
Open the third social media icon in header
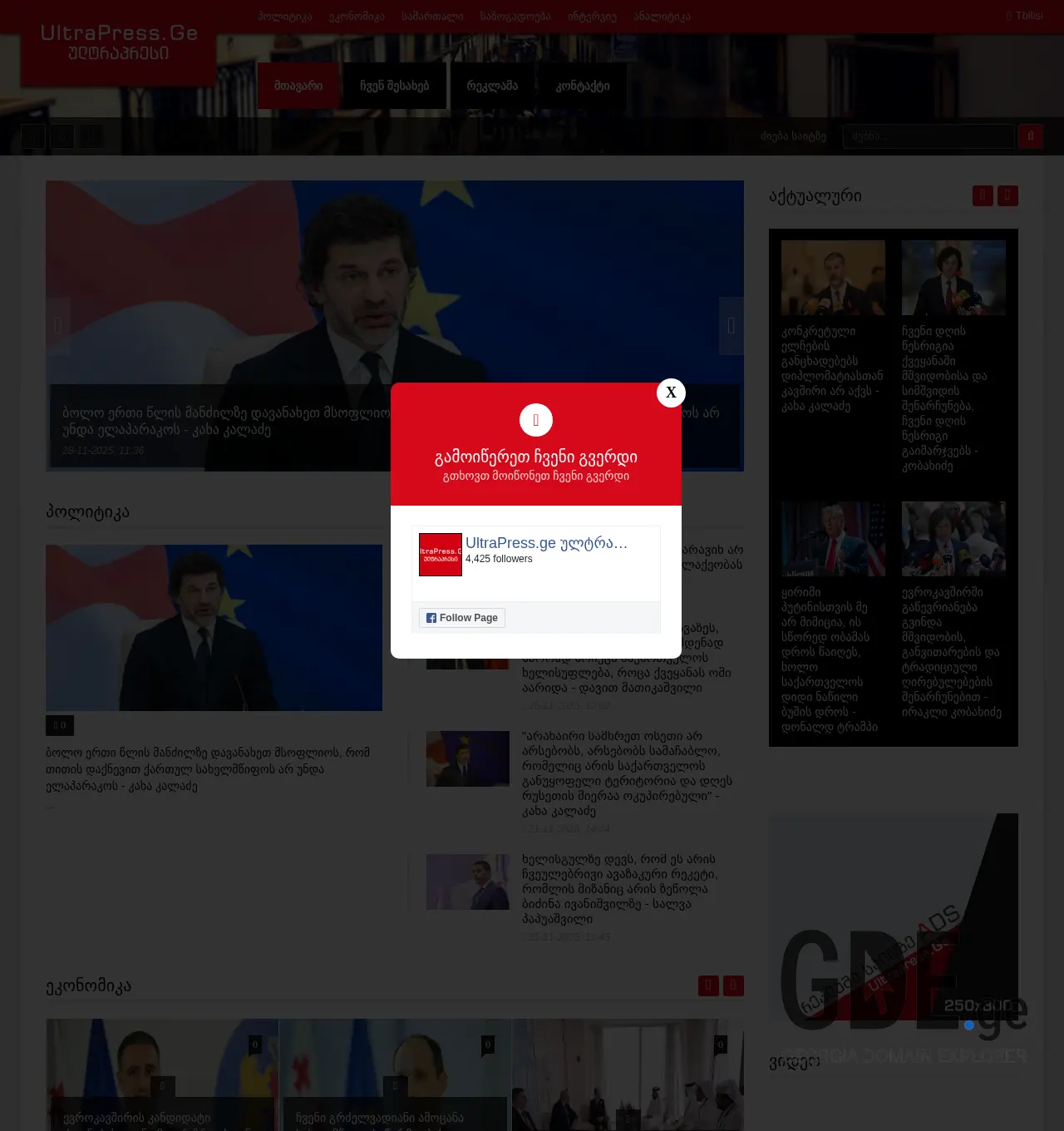tap(91, 136)
